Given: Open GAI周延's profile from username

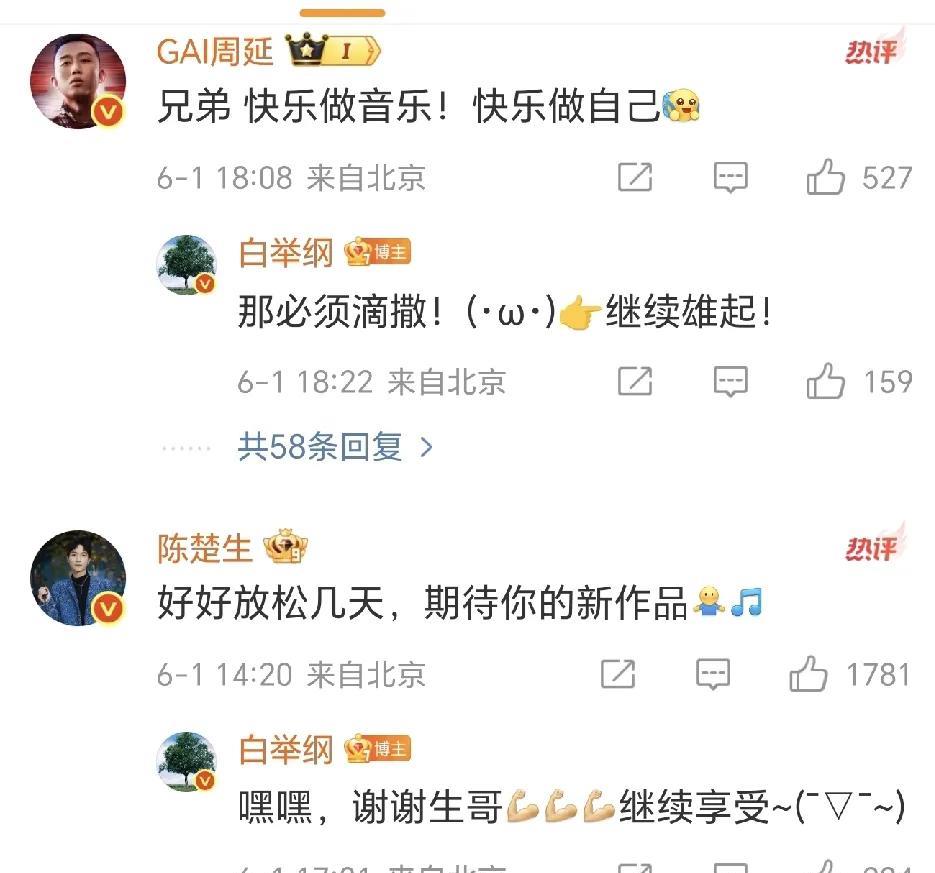Looking at the screenshot, I should coord(215,51).
